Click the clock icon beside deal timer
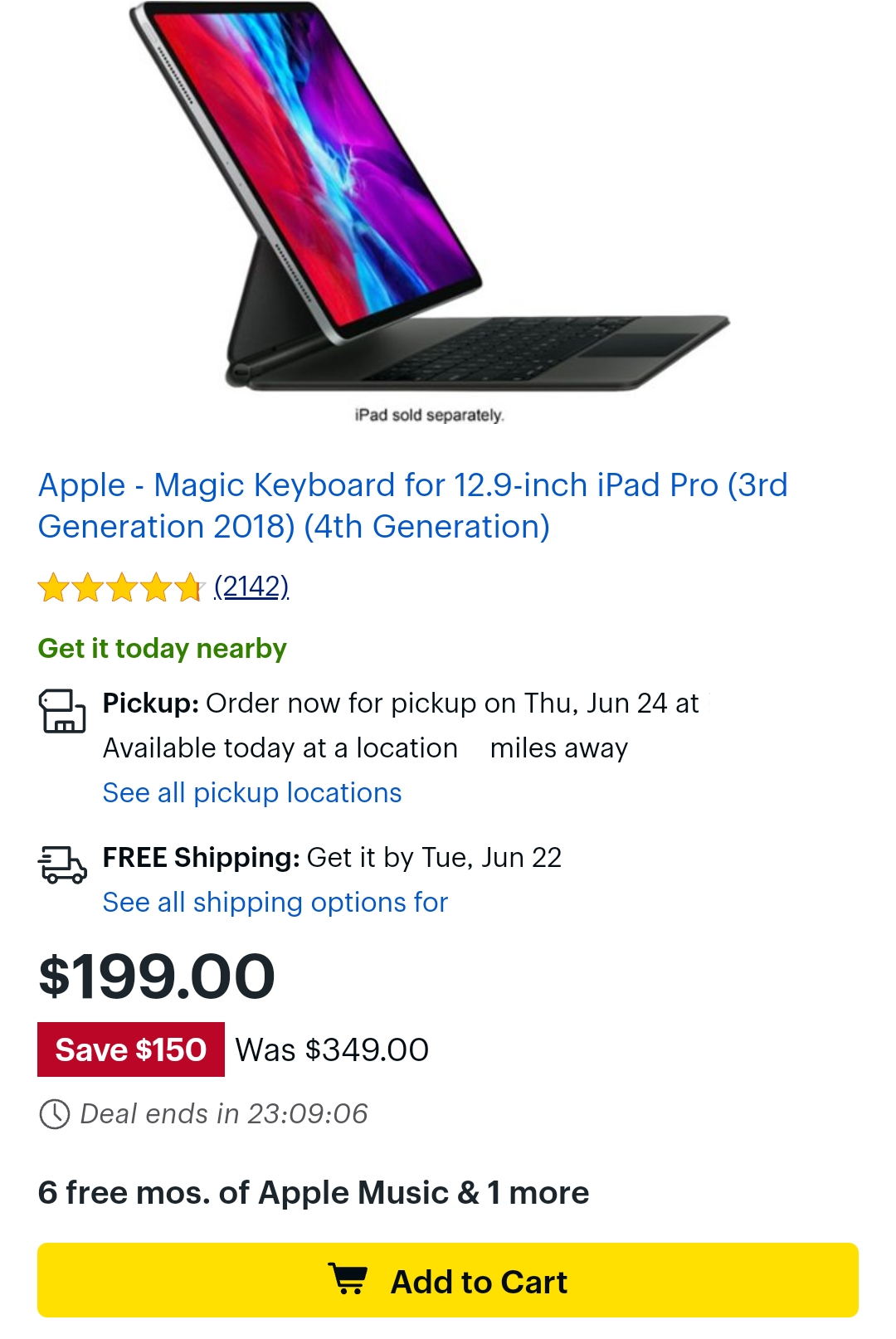 coord(55,1113)
